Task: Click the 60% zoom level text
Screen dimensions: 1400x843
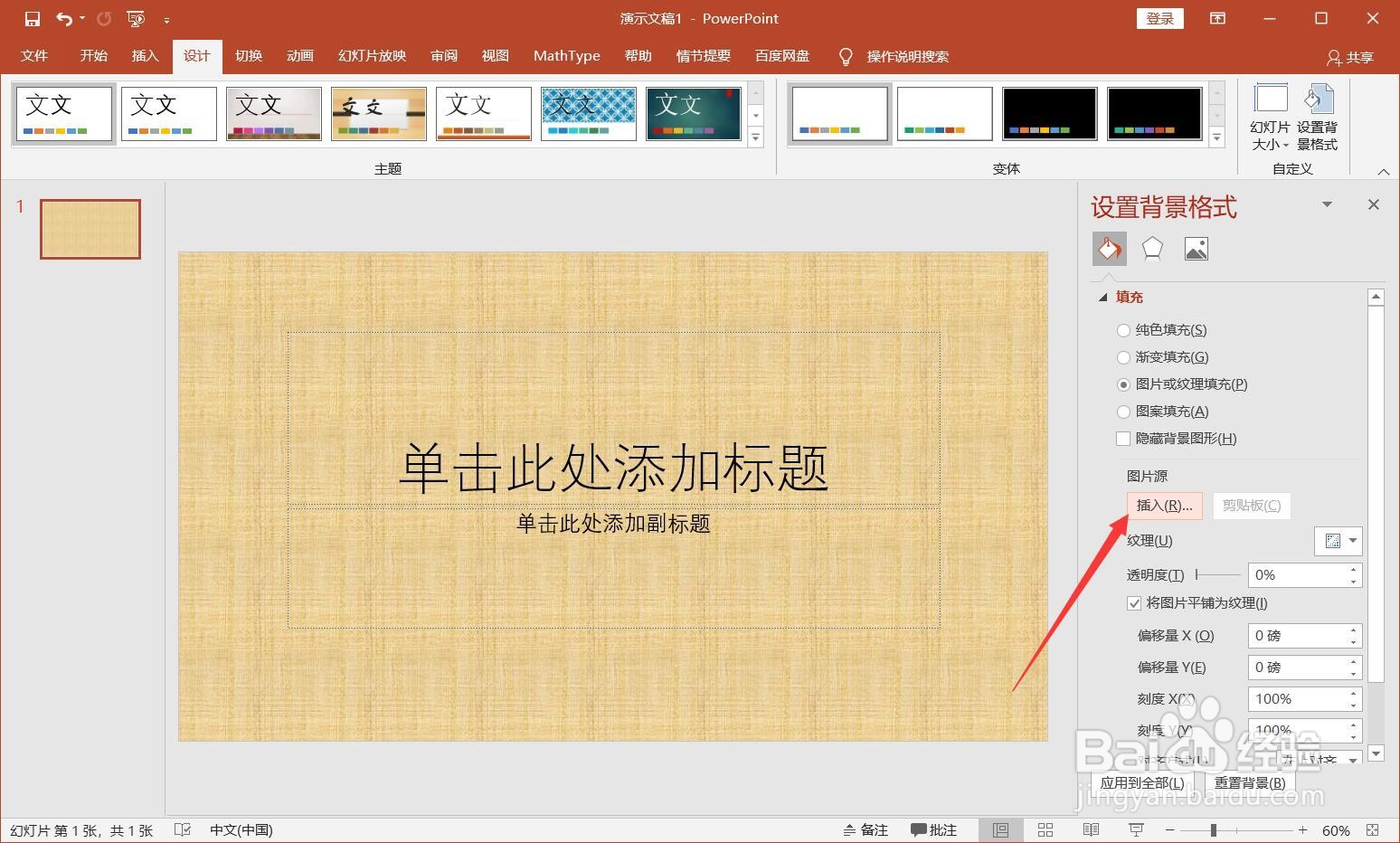Action: (1336, 830)
